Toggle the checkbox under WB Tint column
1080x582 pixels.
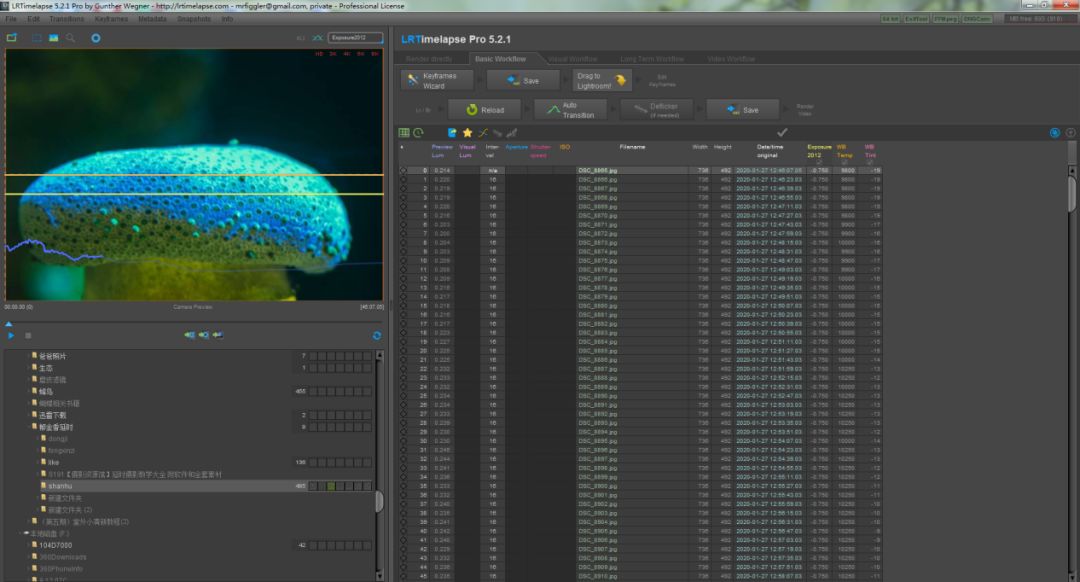870,163
